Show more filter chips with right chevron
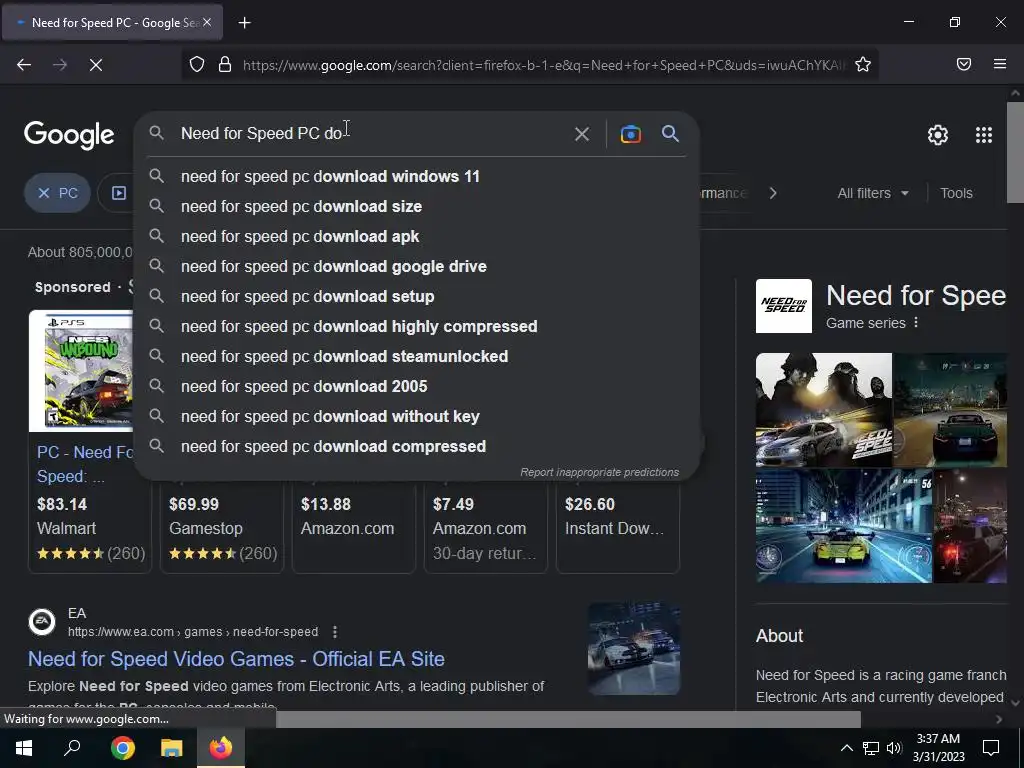 (x=773, y=193)
